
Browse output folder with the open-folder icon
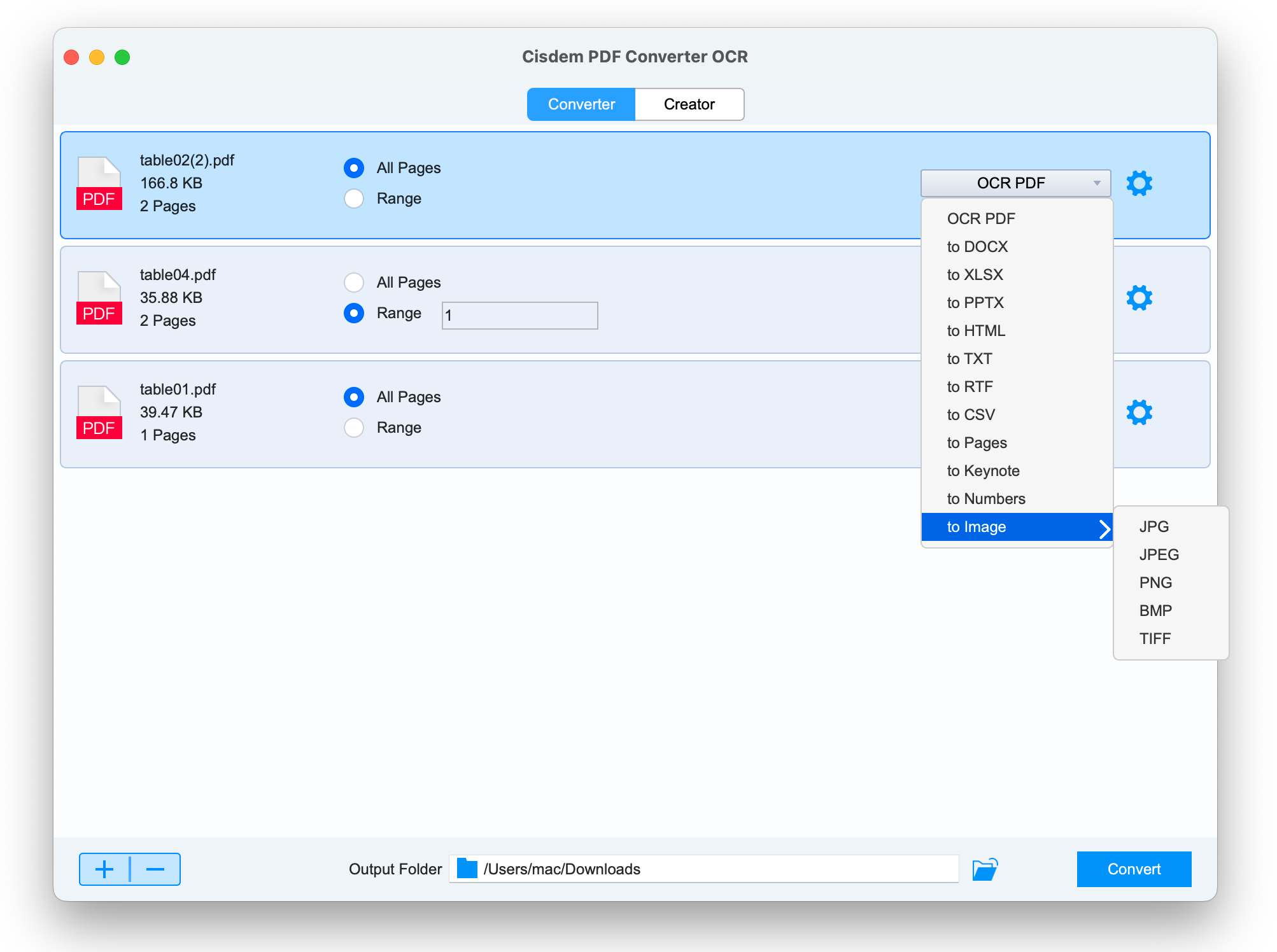click(x=985, y=868)
